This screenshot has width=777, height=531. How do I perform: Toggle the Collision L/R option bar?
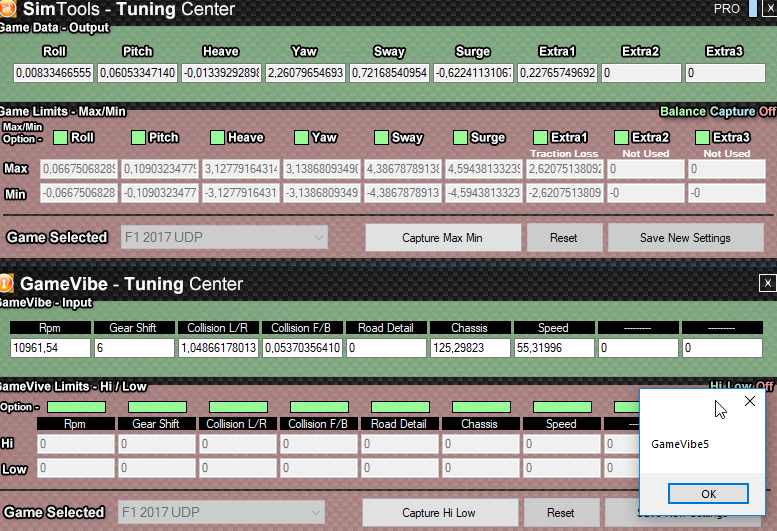238,407
